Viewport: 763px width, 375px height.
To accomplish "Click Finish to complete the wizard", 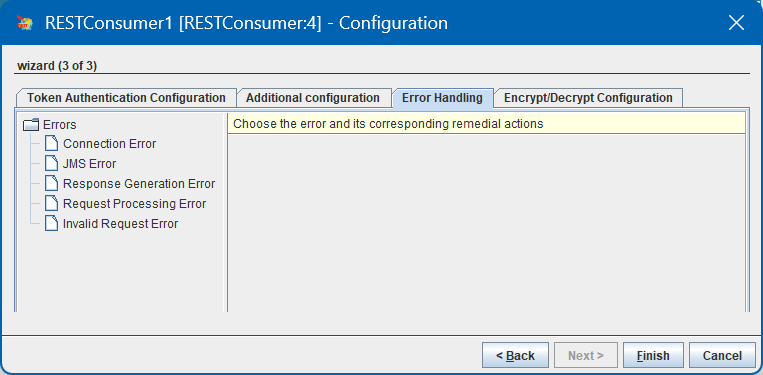I will (x=653, y=356).
